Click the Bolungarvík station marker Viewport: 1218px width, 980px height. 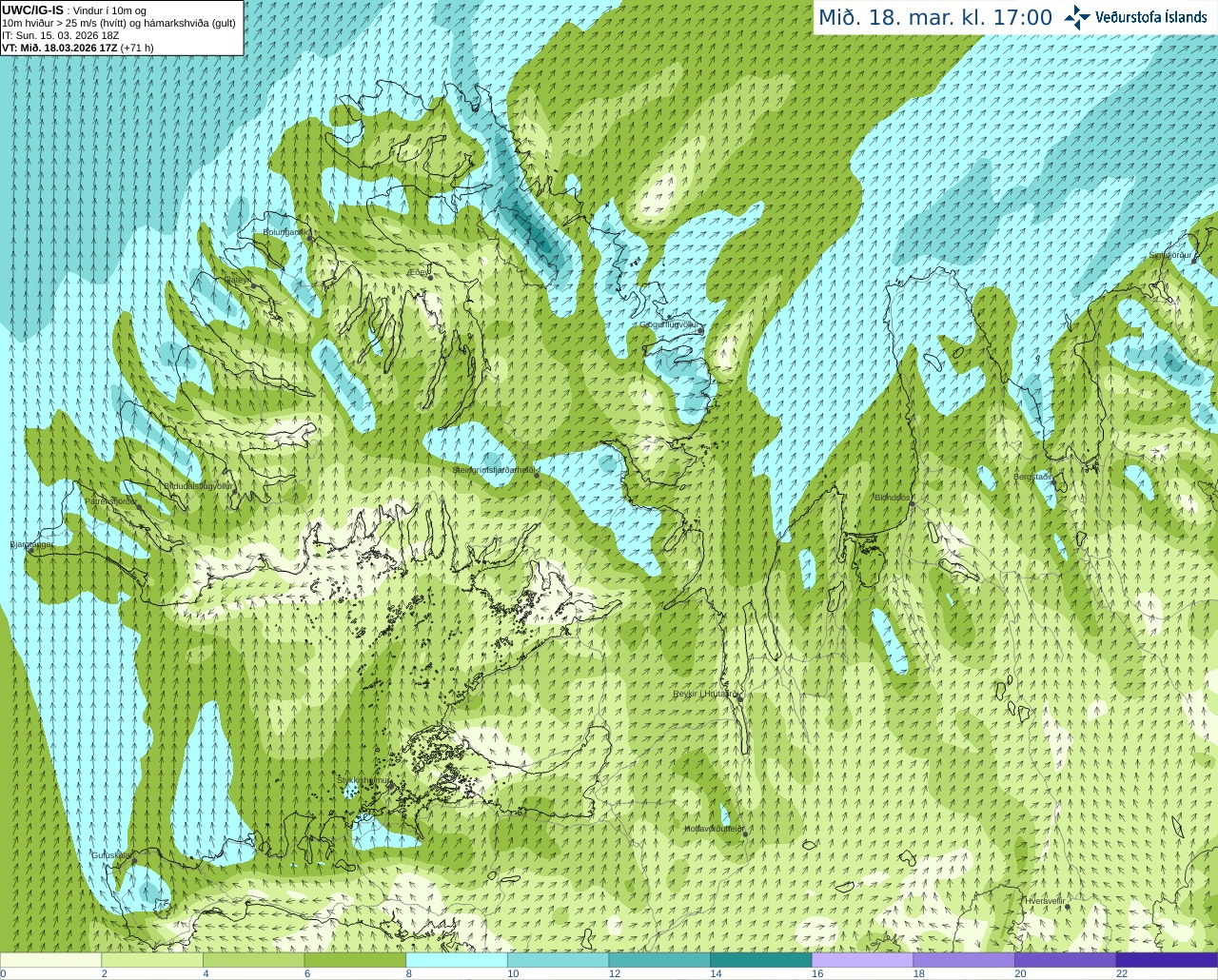311,237
